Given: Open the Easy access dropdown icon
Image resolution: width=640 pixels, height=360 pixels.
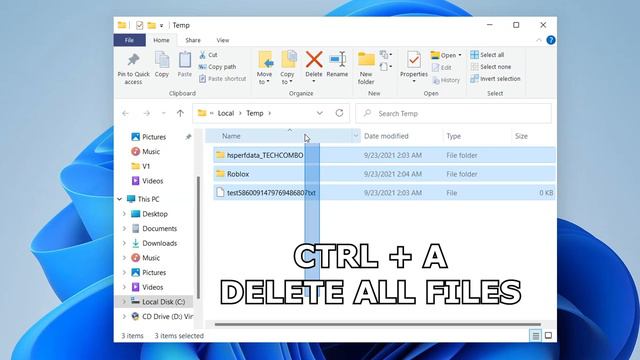Looking at the screenshot, I should (386, 66).
